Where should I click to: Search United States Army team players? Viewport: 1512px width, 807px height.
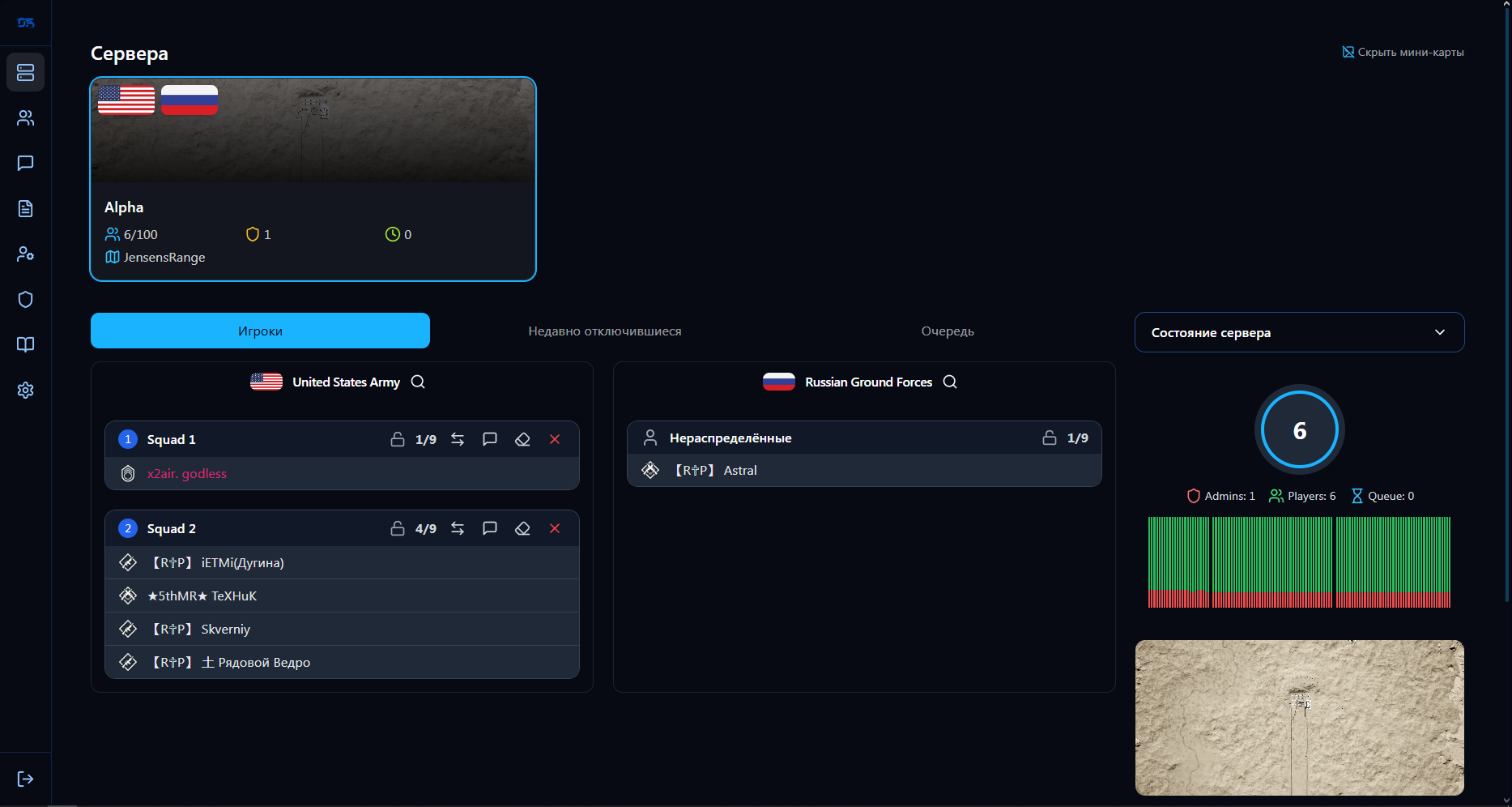pos(418,382)
